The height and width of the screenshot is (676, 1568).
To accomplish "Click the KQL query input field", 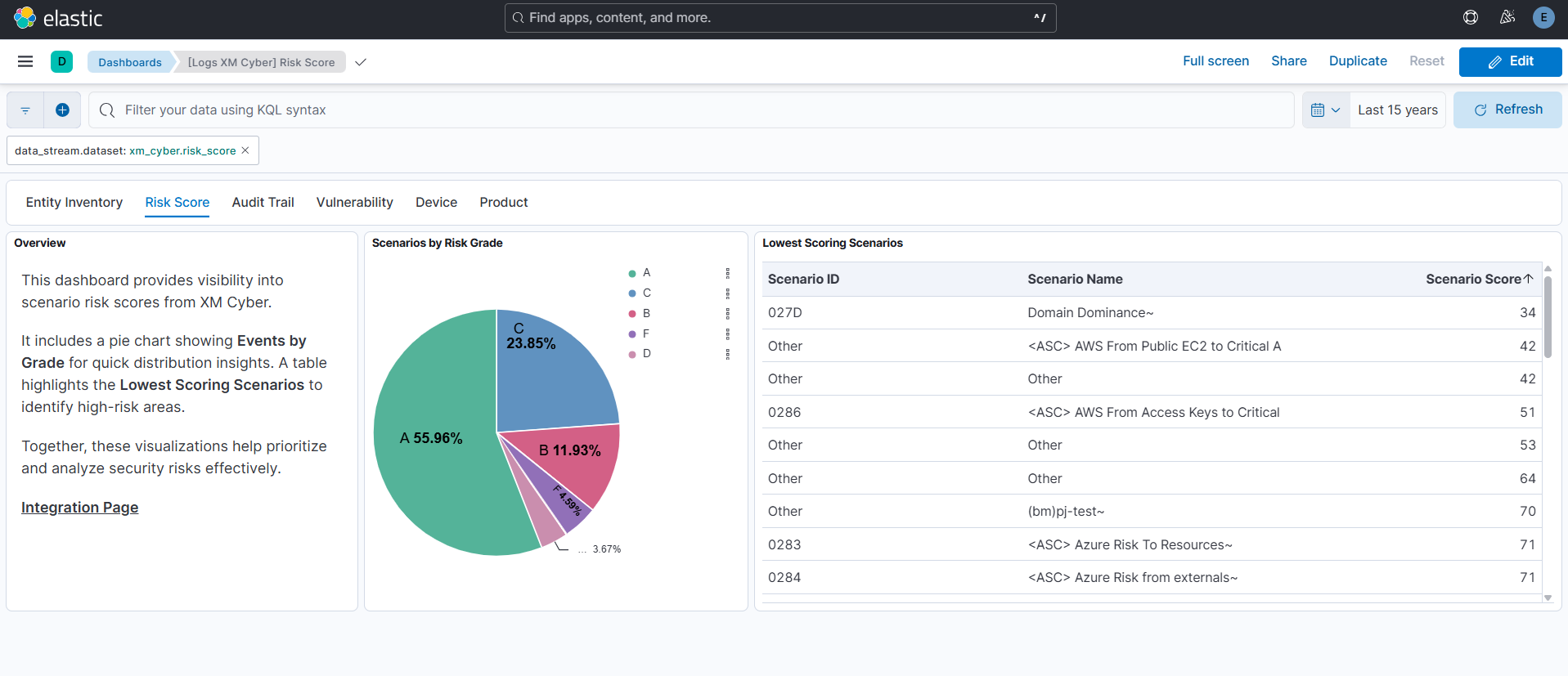I will (691, 110).
